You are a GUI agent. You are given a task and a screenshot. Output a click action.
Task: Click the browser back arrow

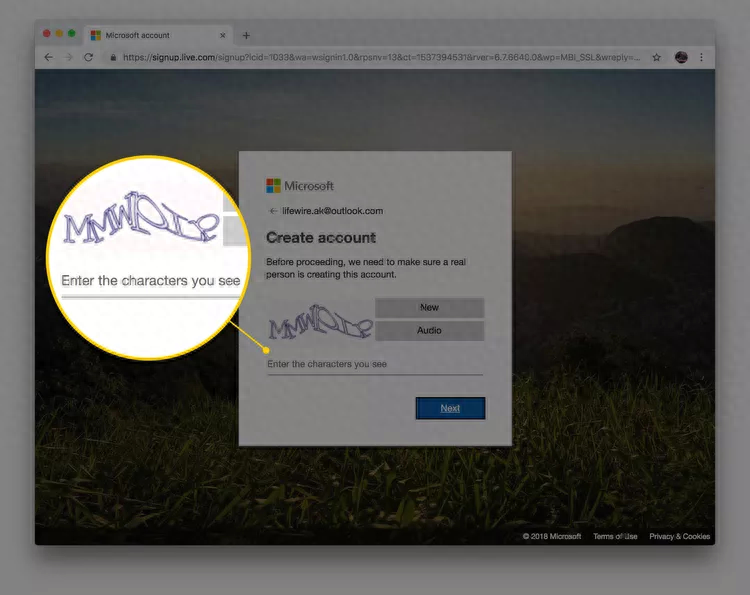tap(49, 57)
